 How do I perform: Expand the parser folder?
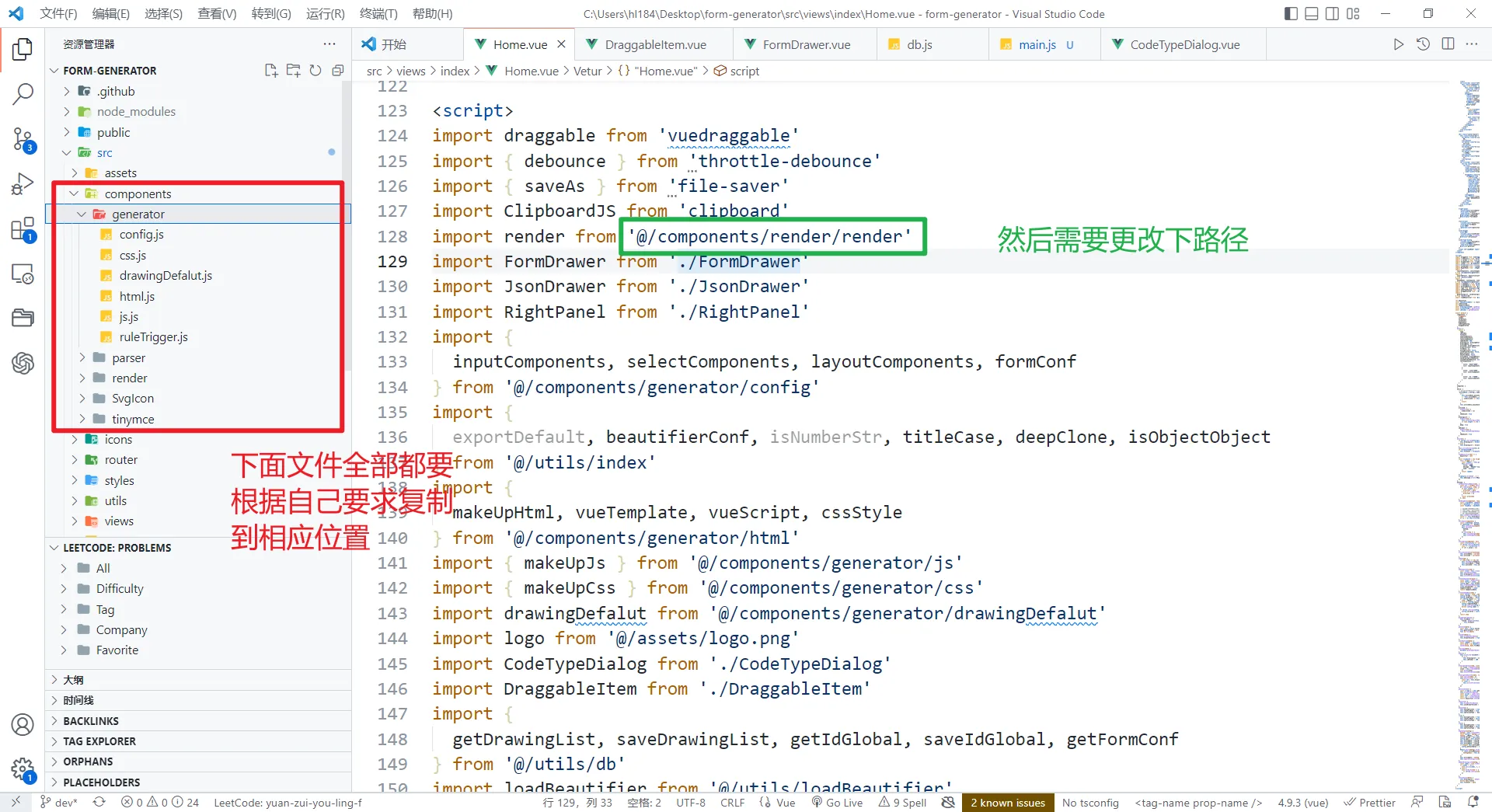click(x=128, y=357)
